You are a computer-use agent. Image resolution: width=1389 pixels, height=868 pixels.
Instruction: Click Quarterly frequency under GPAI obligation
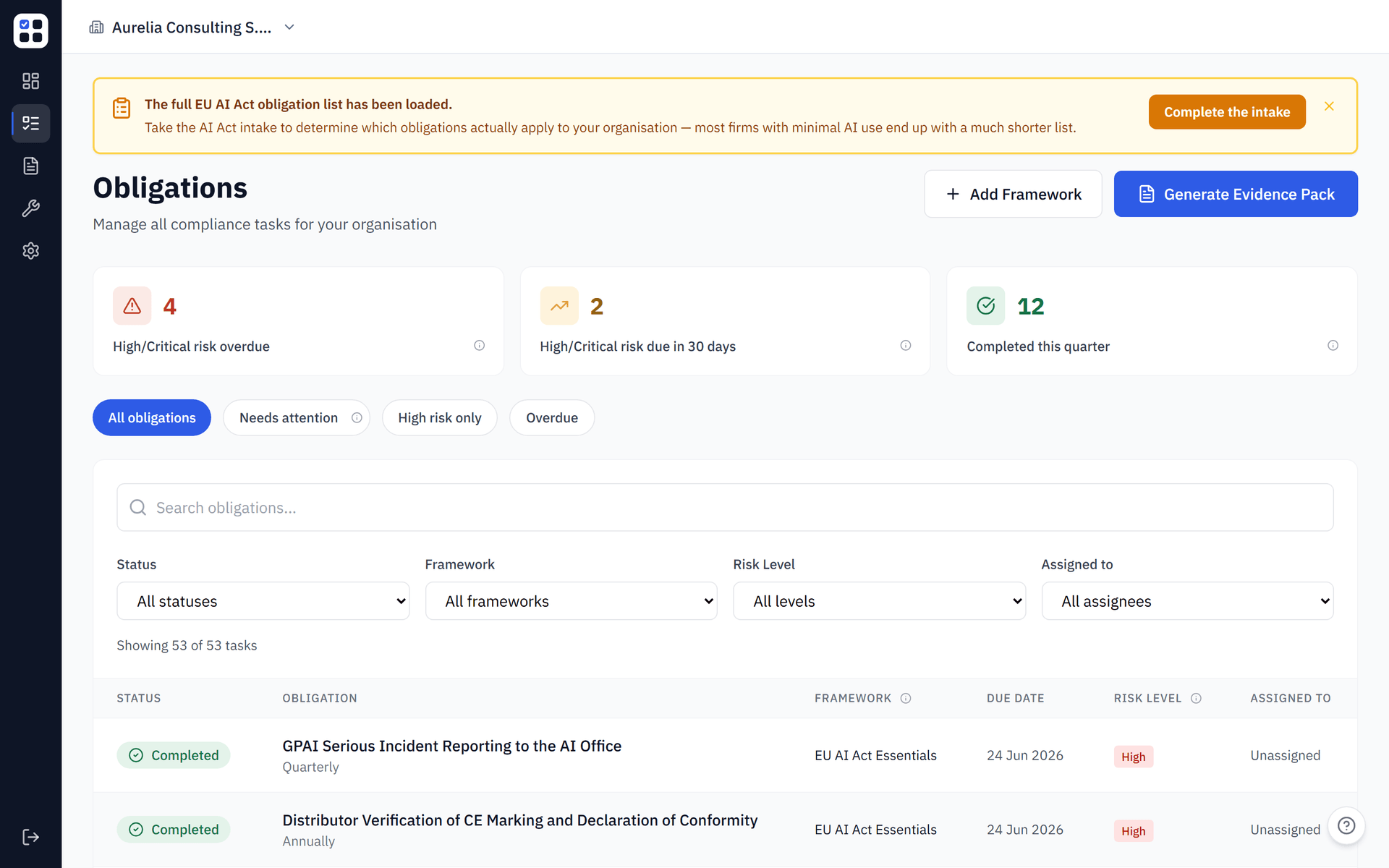click(310, 767)
